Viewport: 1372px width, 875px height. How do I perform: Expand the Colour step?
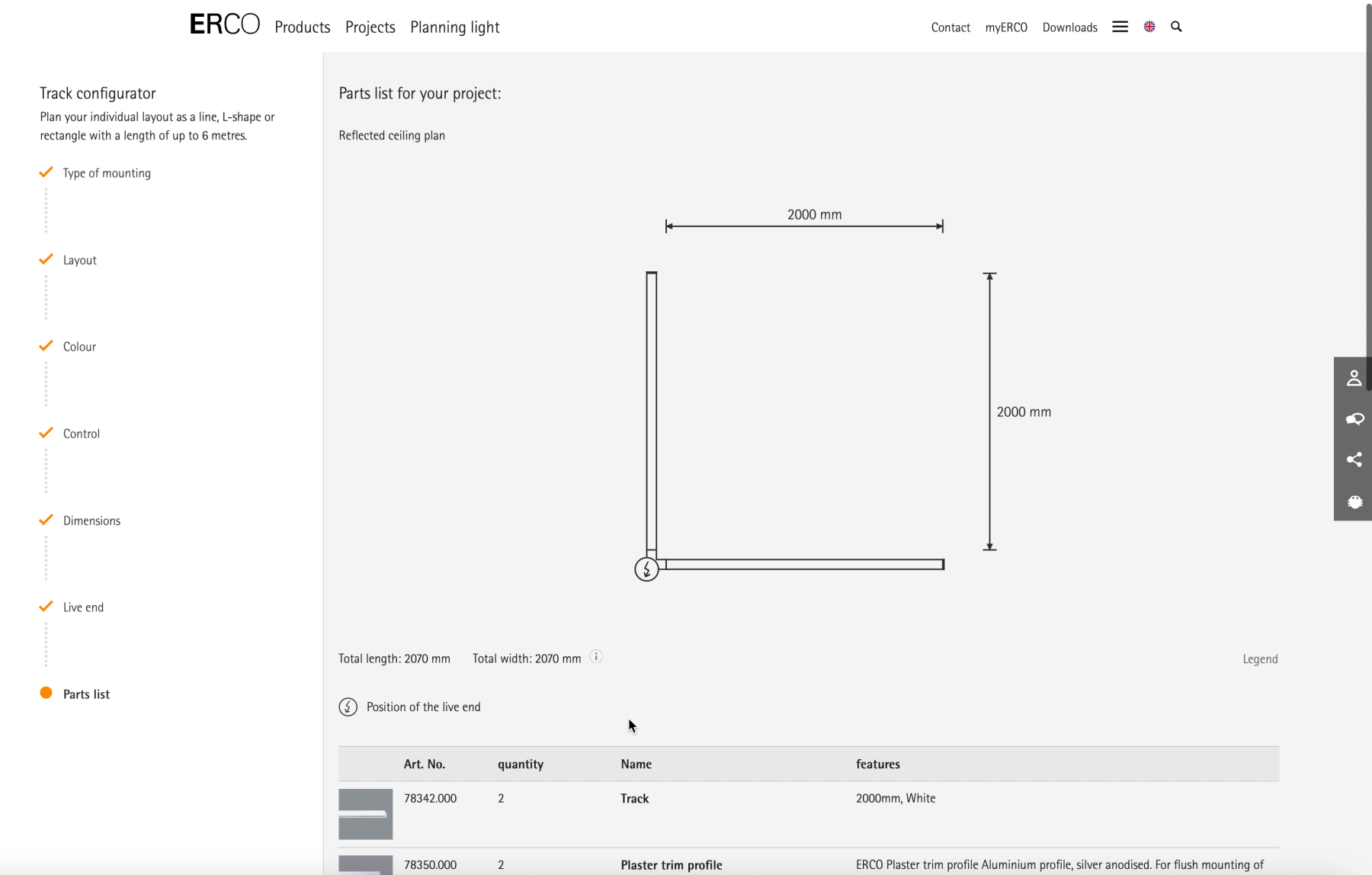pyautogui.click(x=79, y=347)
